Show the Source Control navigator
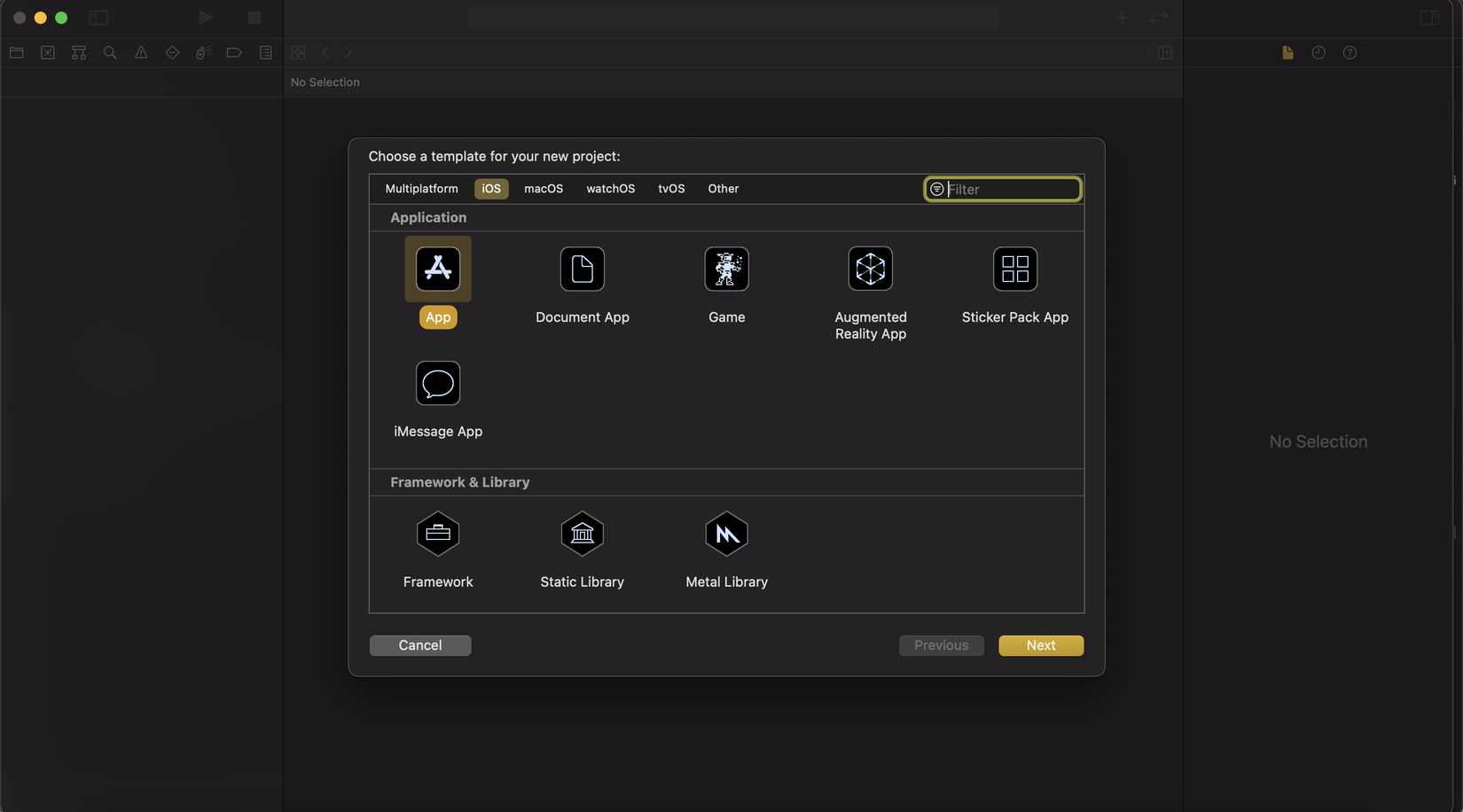 click(48, 53)
